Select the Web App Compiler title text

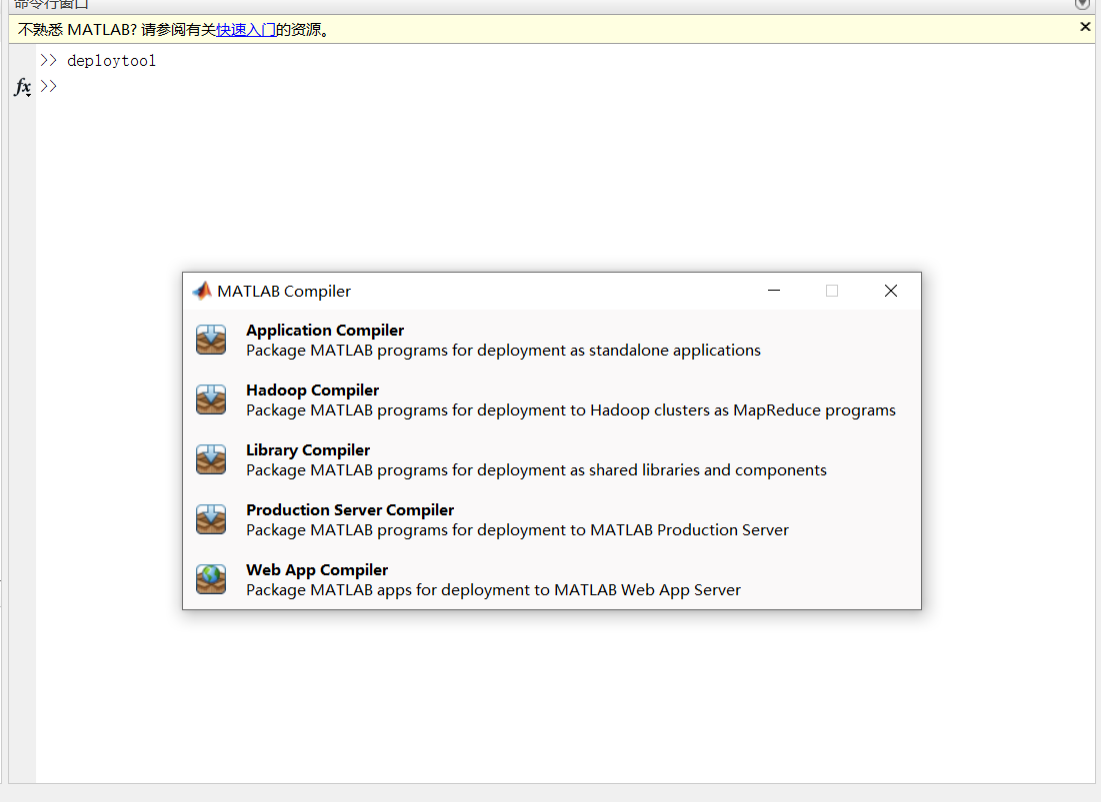pyautogui.click(x=317, y=569)
